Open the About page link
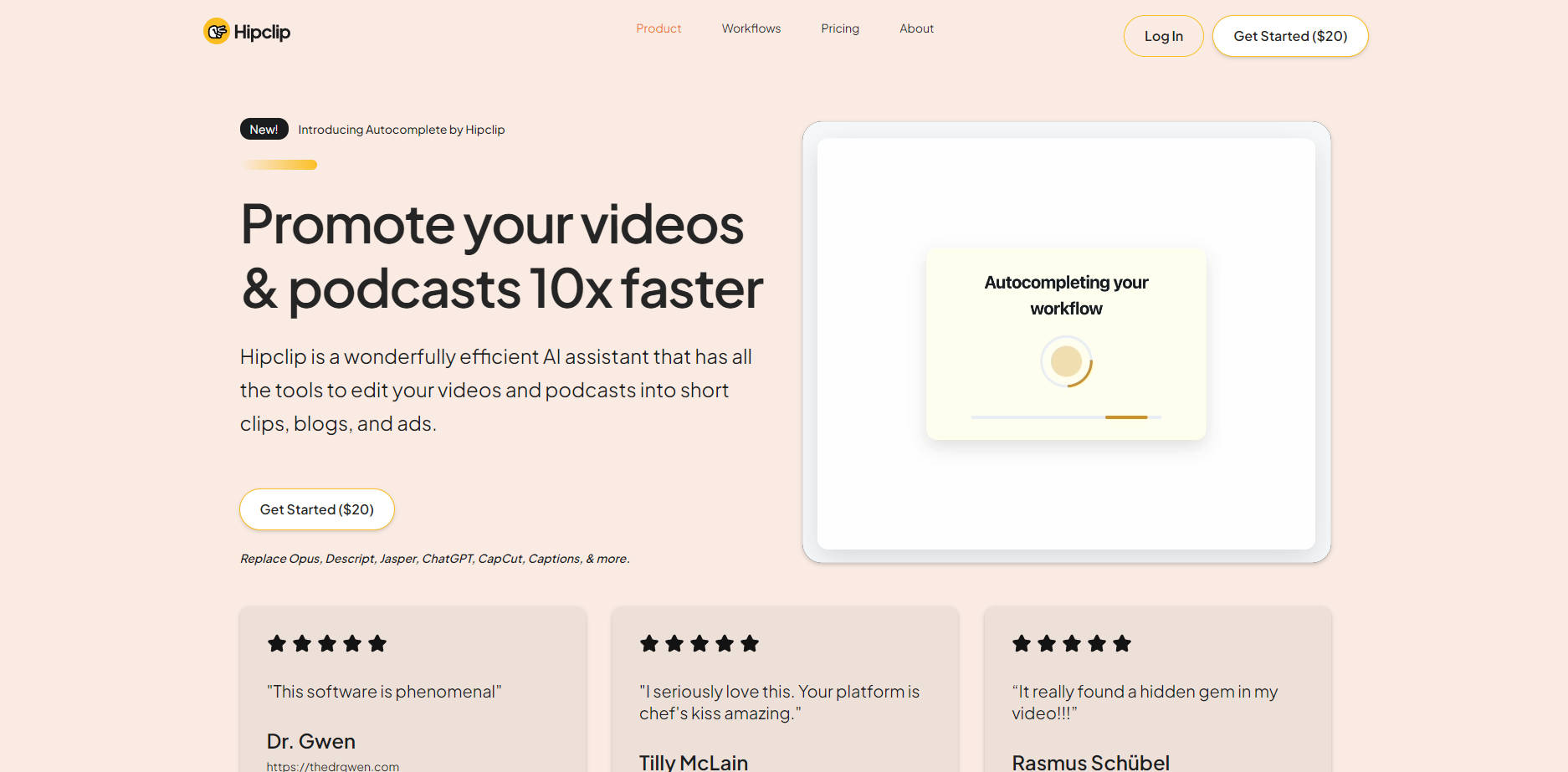 (916, 28)
